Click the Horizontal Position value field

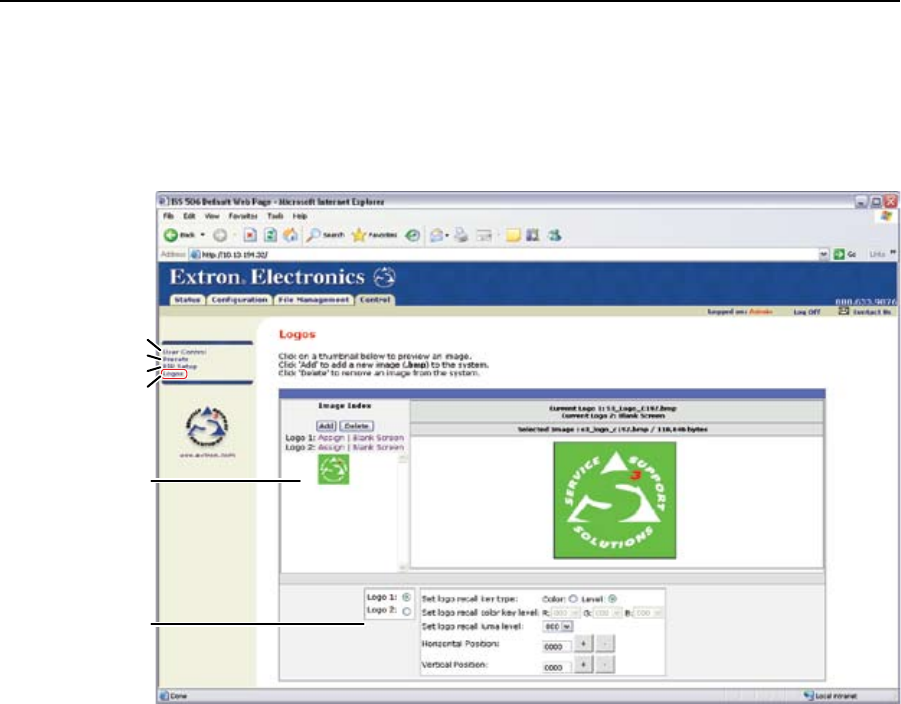pos(556,647)
